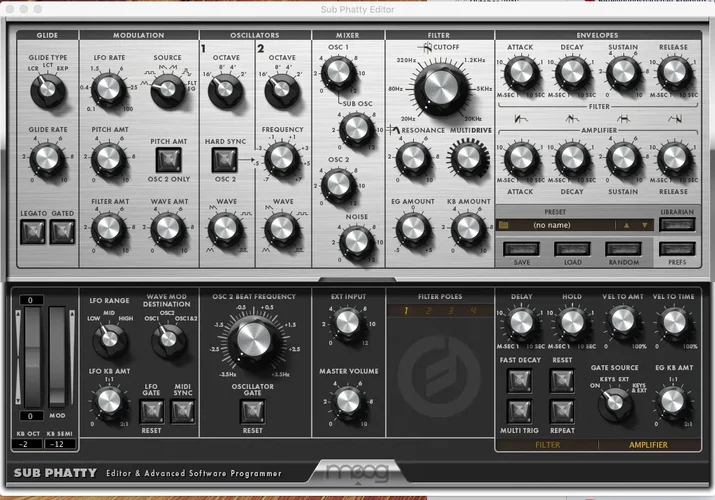The height and width of the screenshot is (500, 715).
Task: Select filter pole 3
Action: click(451, 311)
